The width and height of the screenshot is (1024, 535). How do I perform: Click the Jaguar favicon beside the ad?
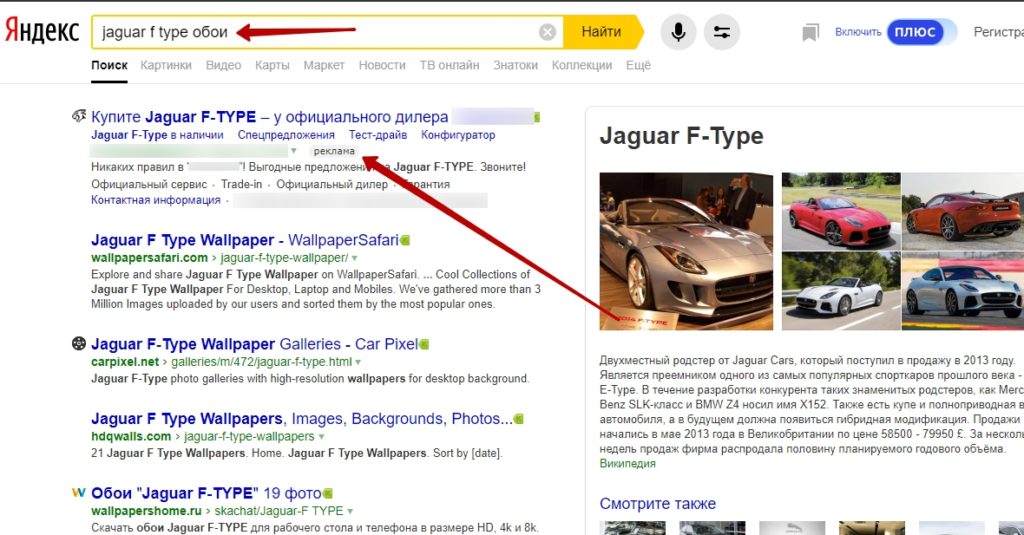pyautogui.click(x=79, y=116)
